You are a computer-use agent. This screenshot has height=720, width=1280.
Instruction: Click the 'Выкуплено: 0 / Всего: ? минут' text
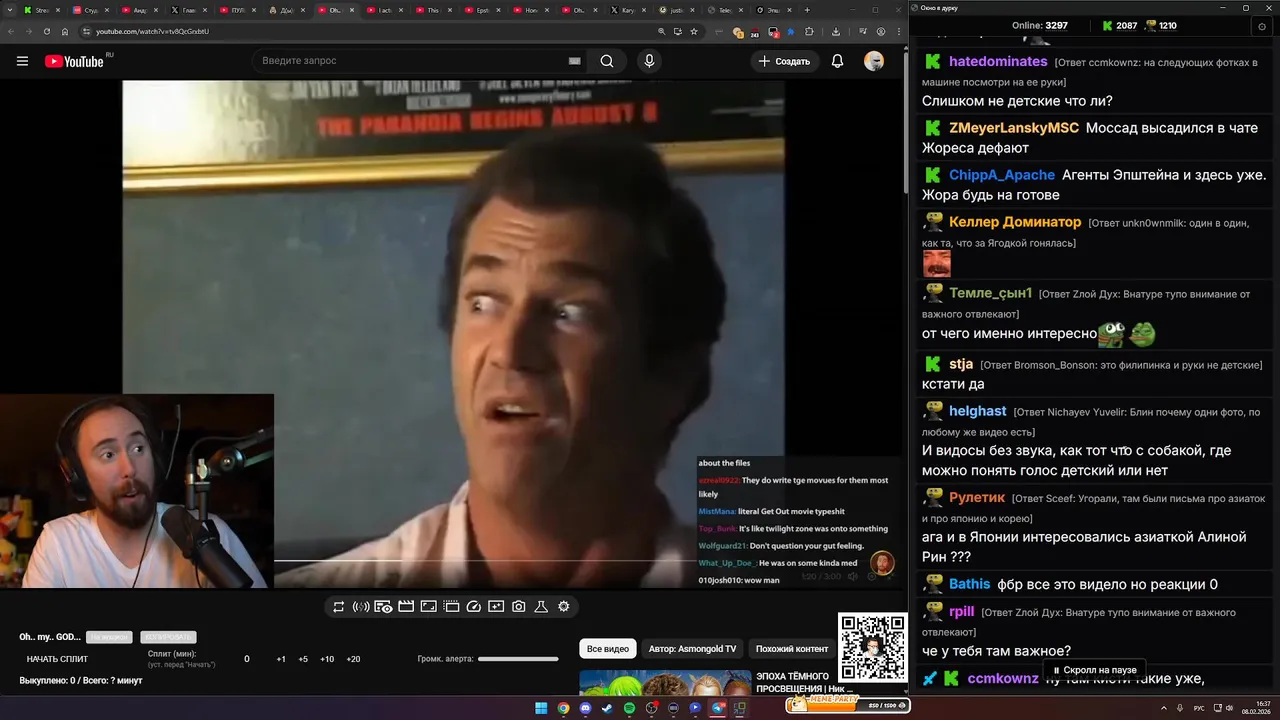[x=81, y=681]
